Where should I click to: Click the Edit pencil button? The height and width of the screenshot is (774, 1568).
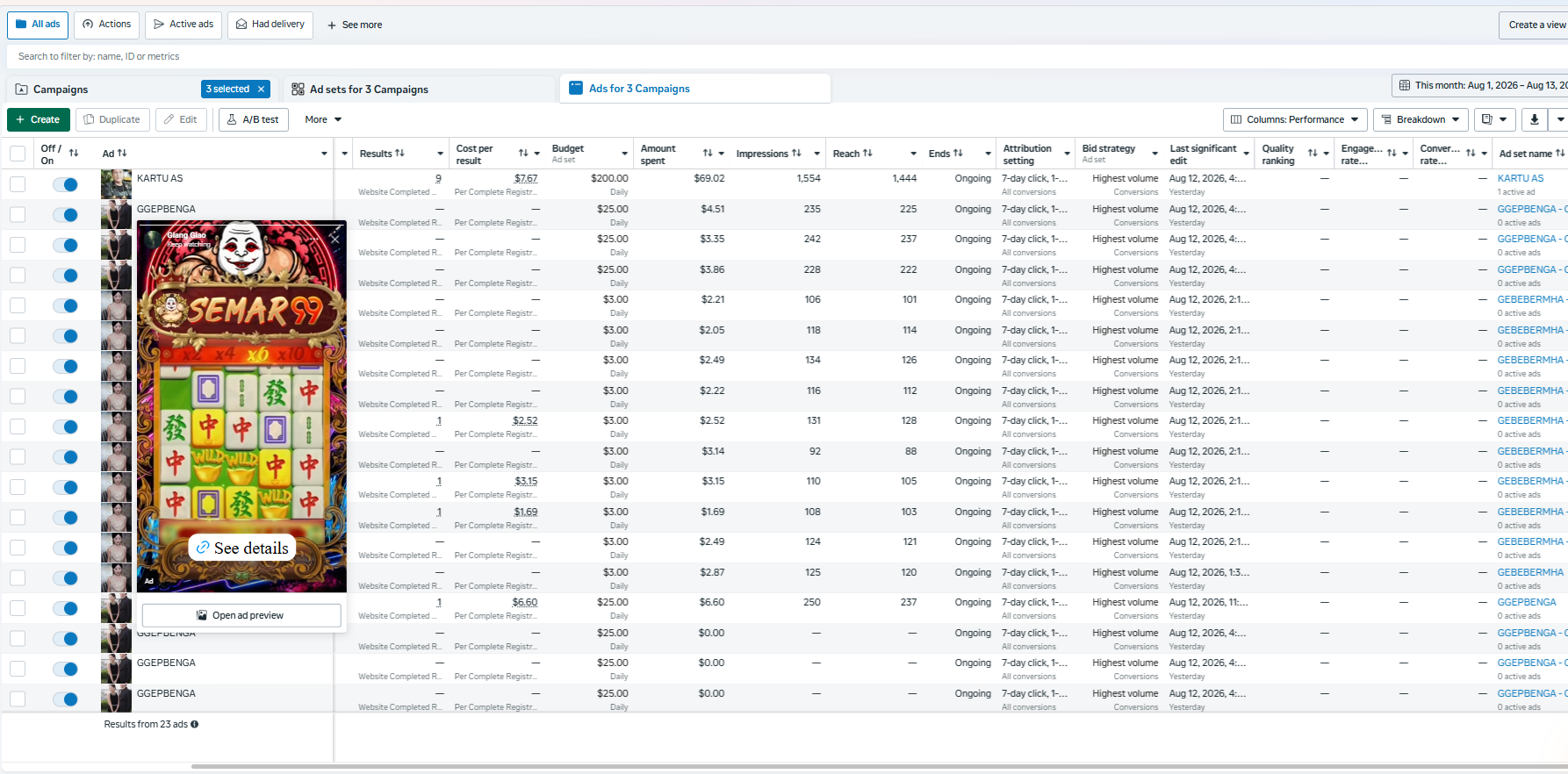[x=181, y=119]
